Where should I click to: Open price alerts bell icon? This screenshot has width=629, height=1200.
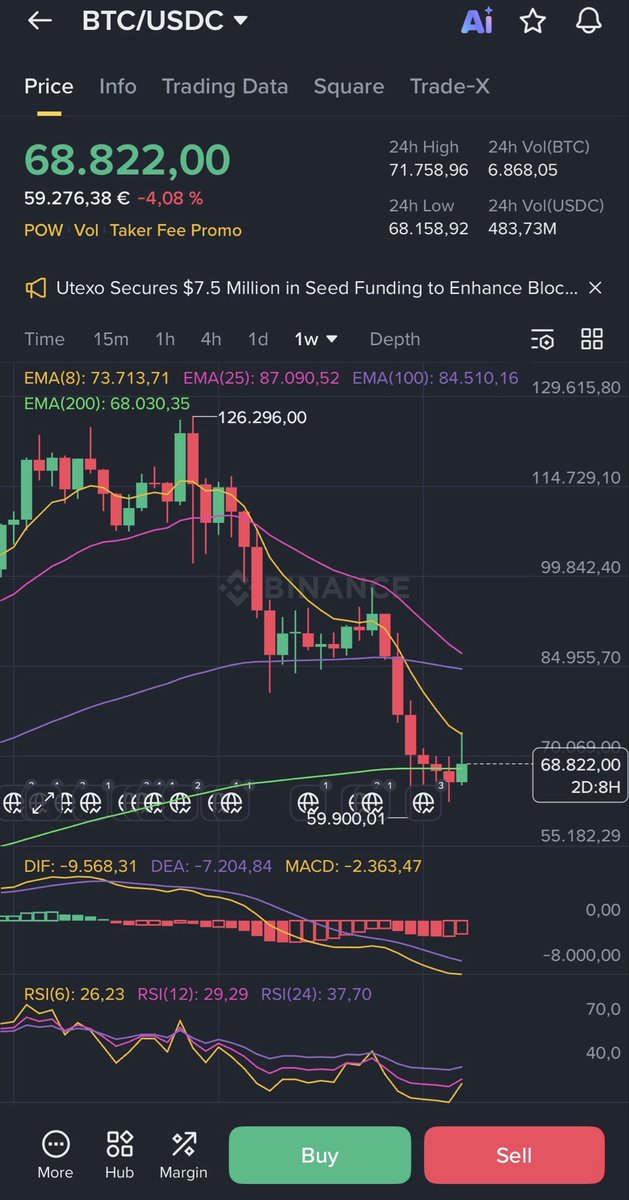pyautogui.click(x=590, y=21)
